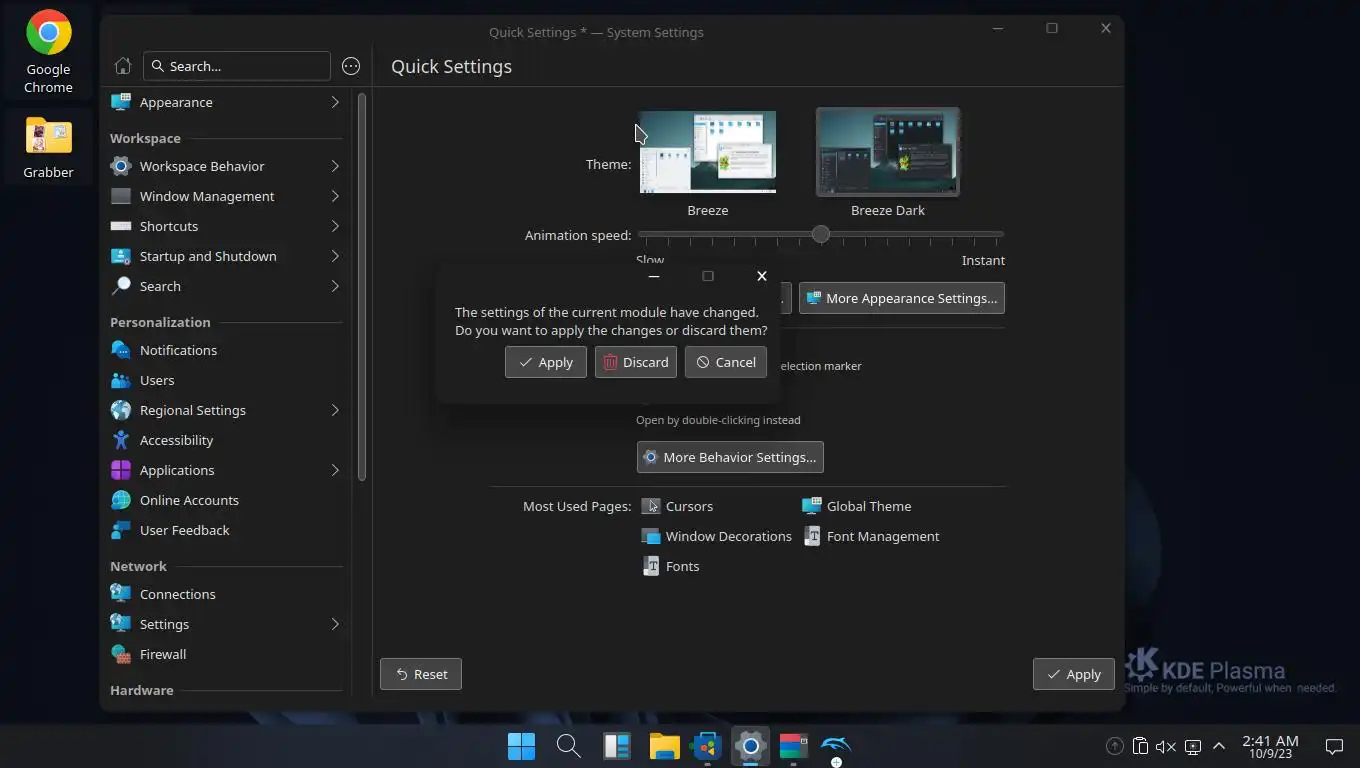
Task: Open the taskbar magnifier search icon
Action: pyautogui.click(x=568, y=746)
